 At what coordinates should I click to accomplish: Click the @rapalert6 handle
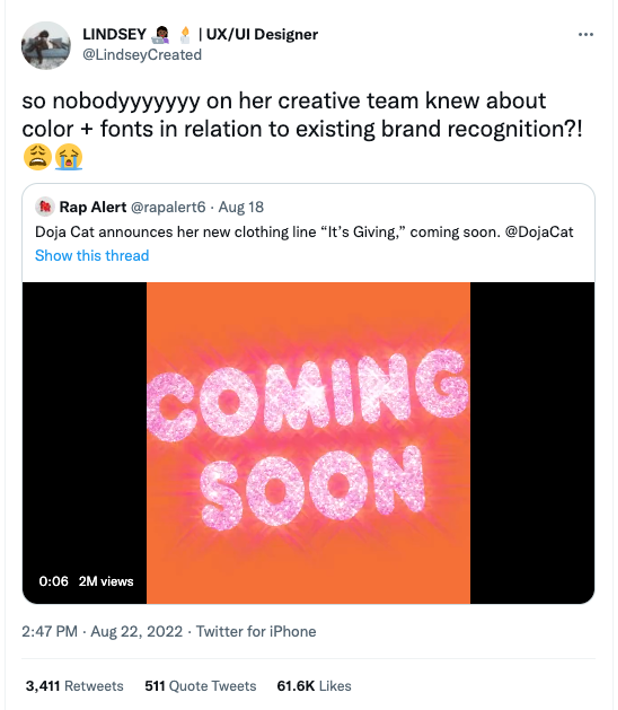click(x=169, y=207)
